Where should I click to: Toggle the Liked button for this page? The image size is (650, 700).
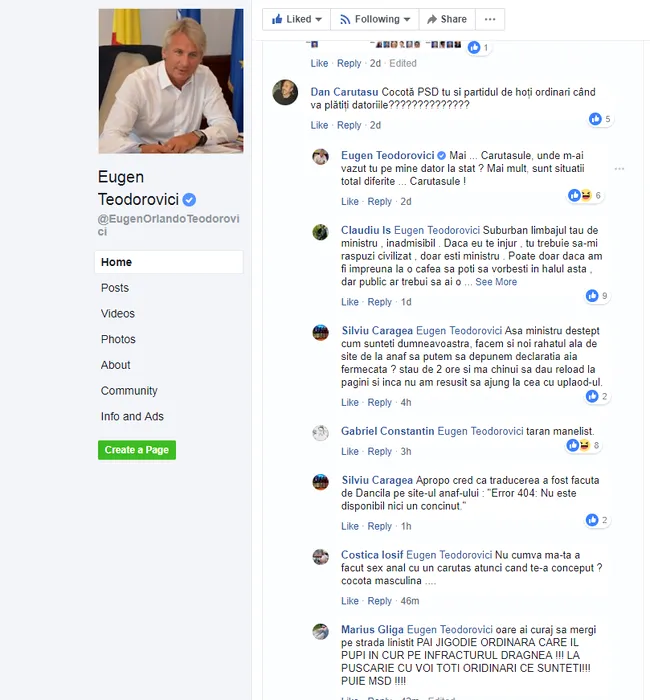(296, 19)
